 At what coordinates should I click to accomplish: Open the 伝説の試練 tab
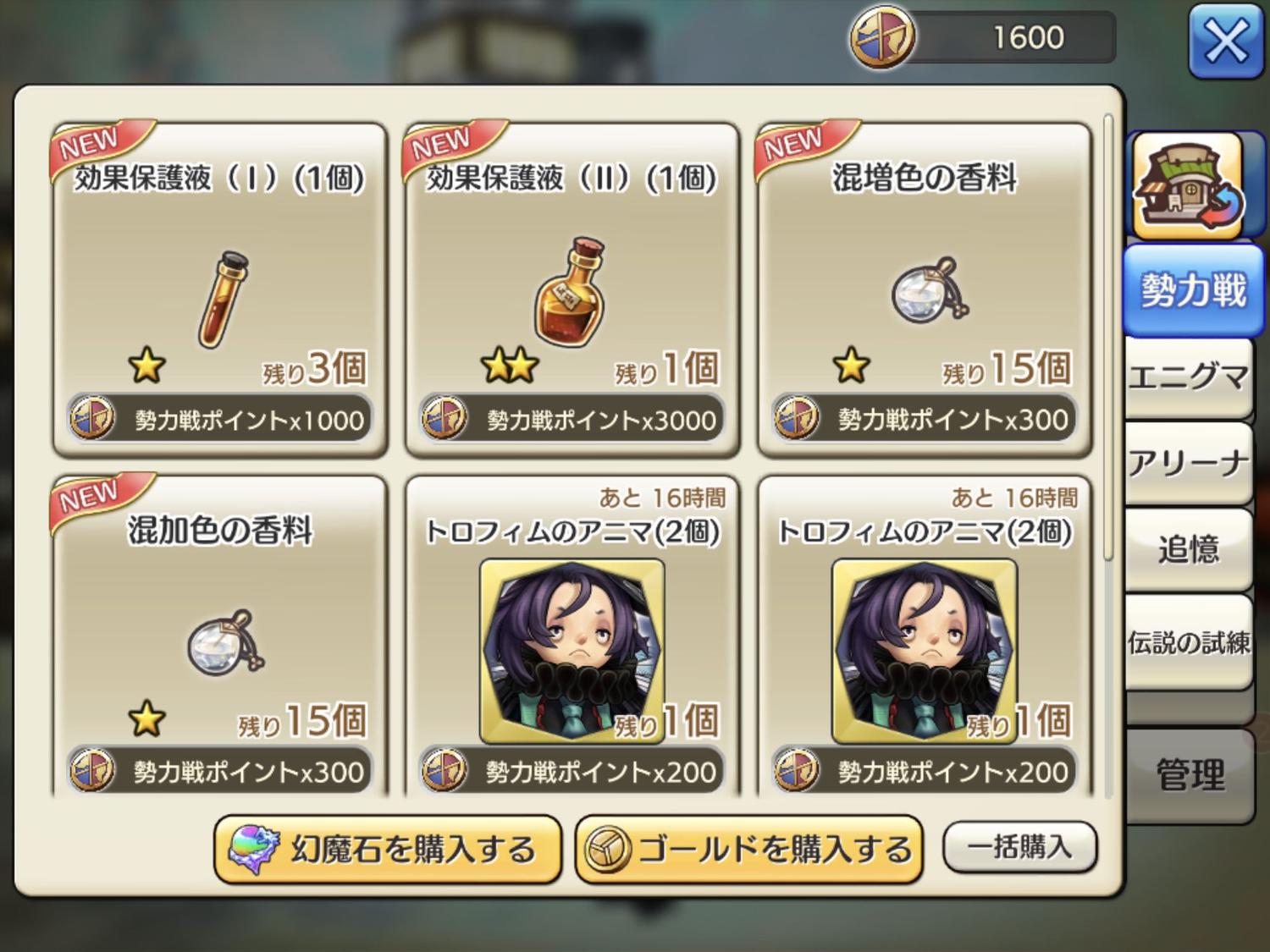coord(1188,642)
